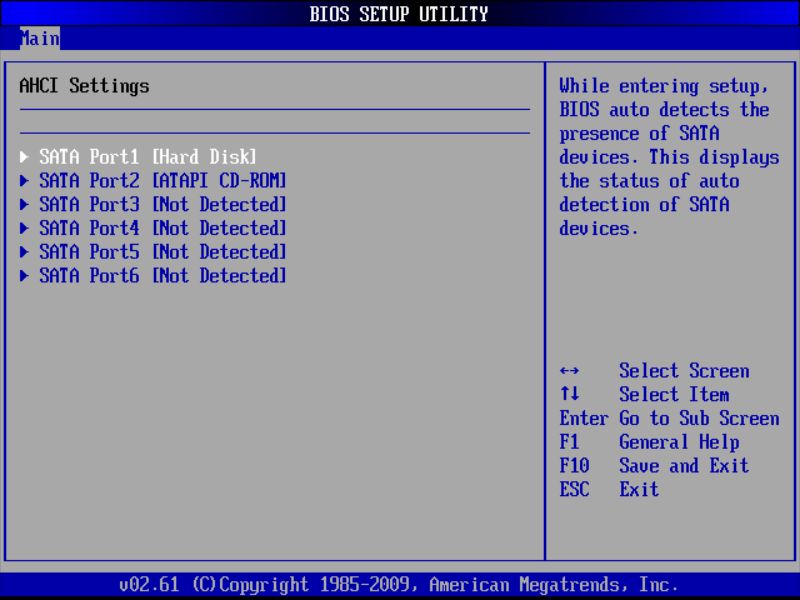
Task: Select SATA Port6 Not Detected entry
Action: [153, 276]
